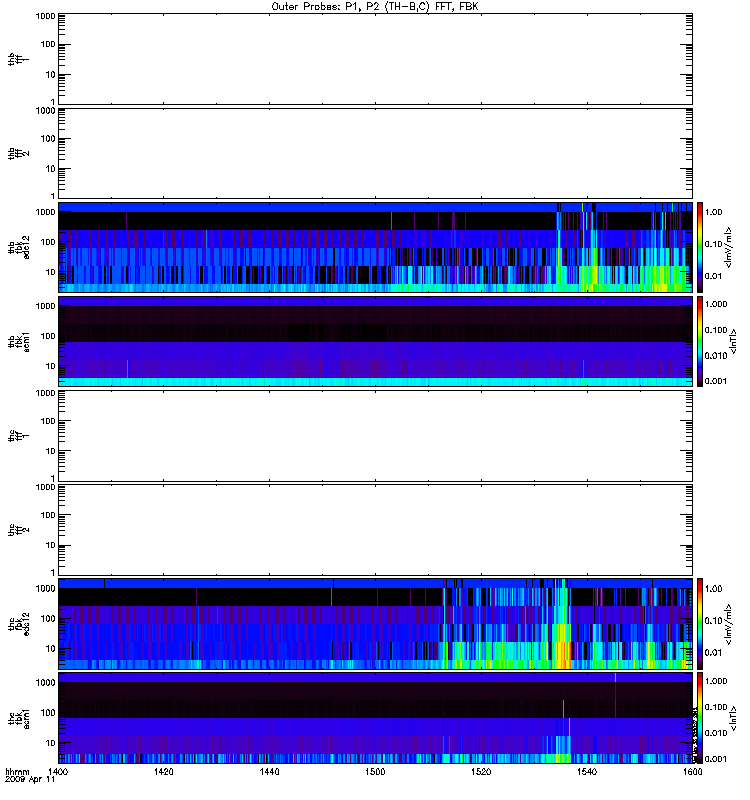
Task: Click the thb fbk edc12 color bar
Action: tap(700, 247)
